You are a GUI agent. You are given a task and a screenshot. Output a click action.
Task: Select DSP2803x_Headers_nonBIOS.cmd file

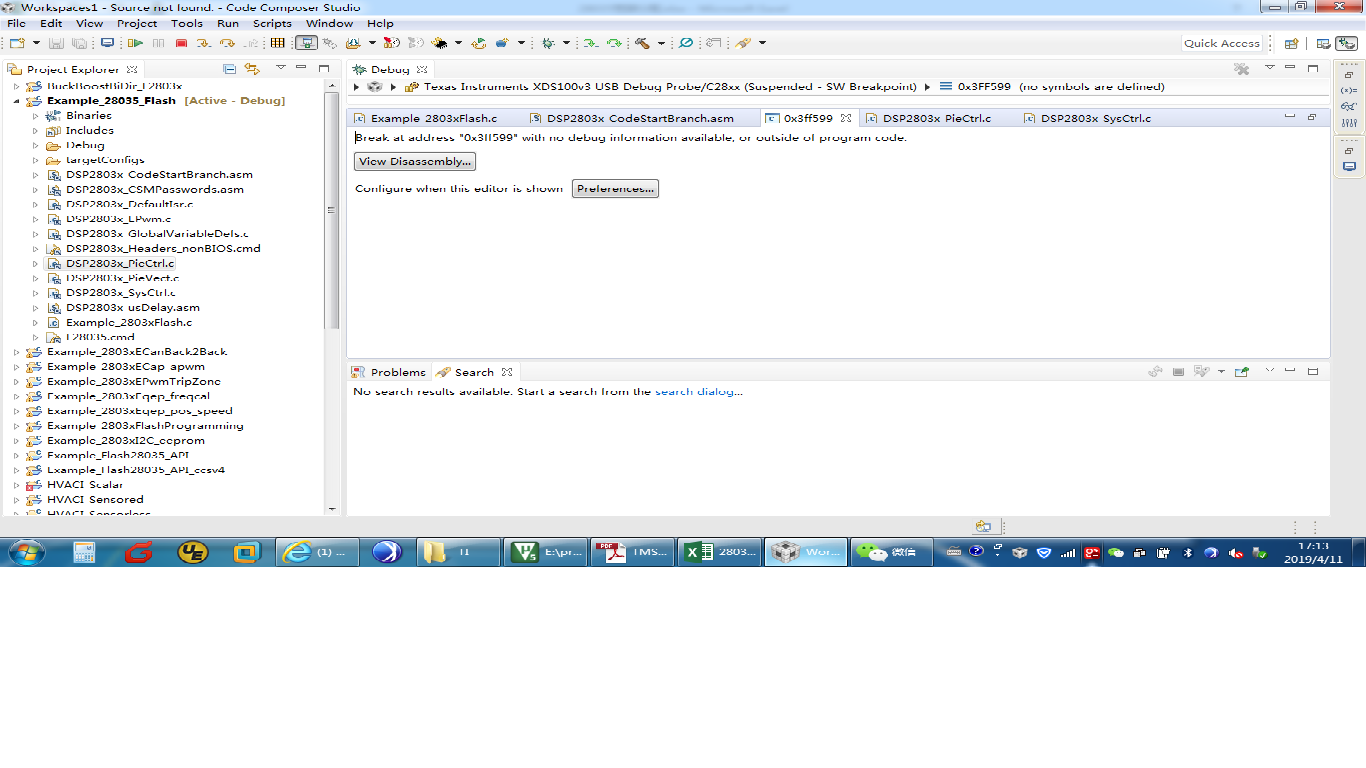point(163,249)
